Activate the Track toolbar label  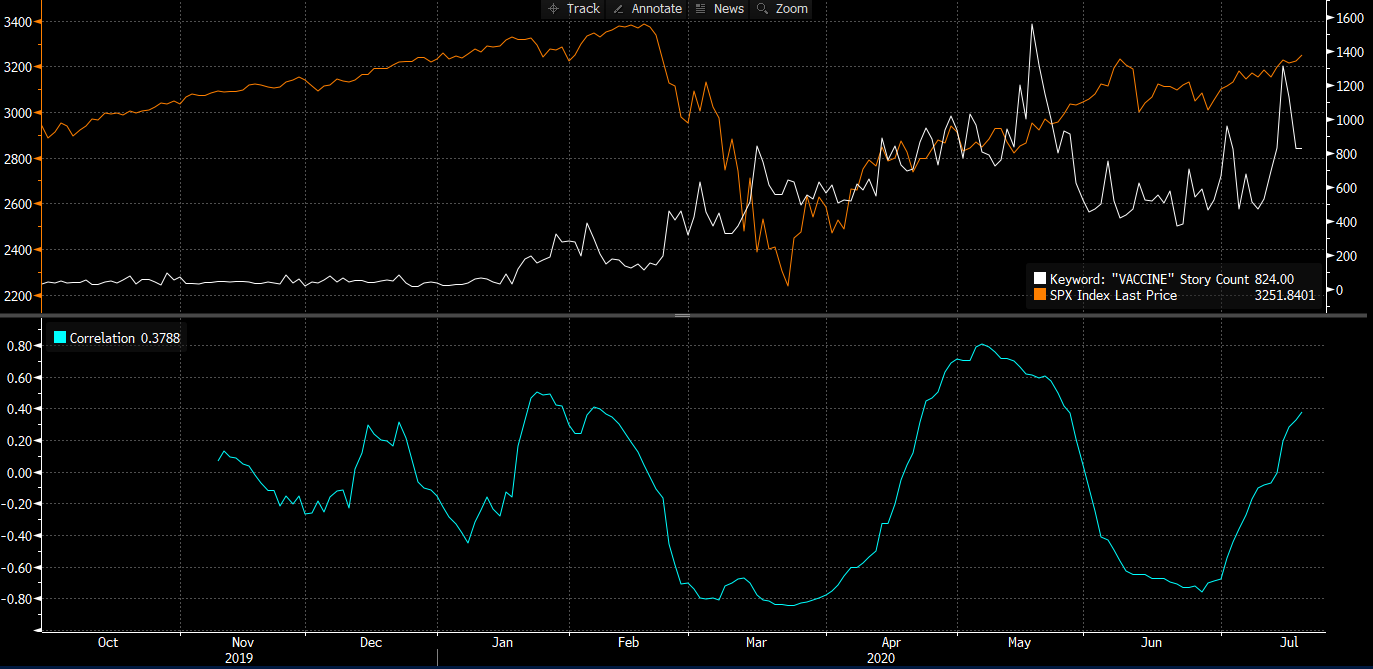click(x=583, y=8)
